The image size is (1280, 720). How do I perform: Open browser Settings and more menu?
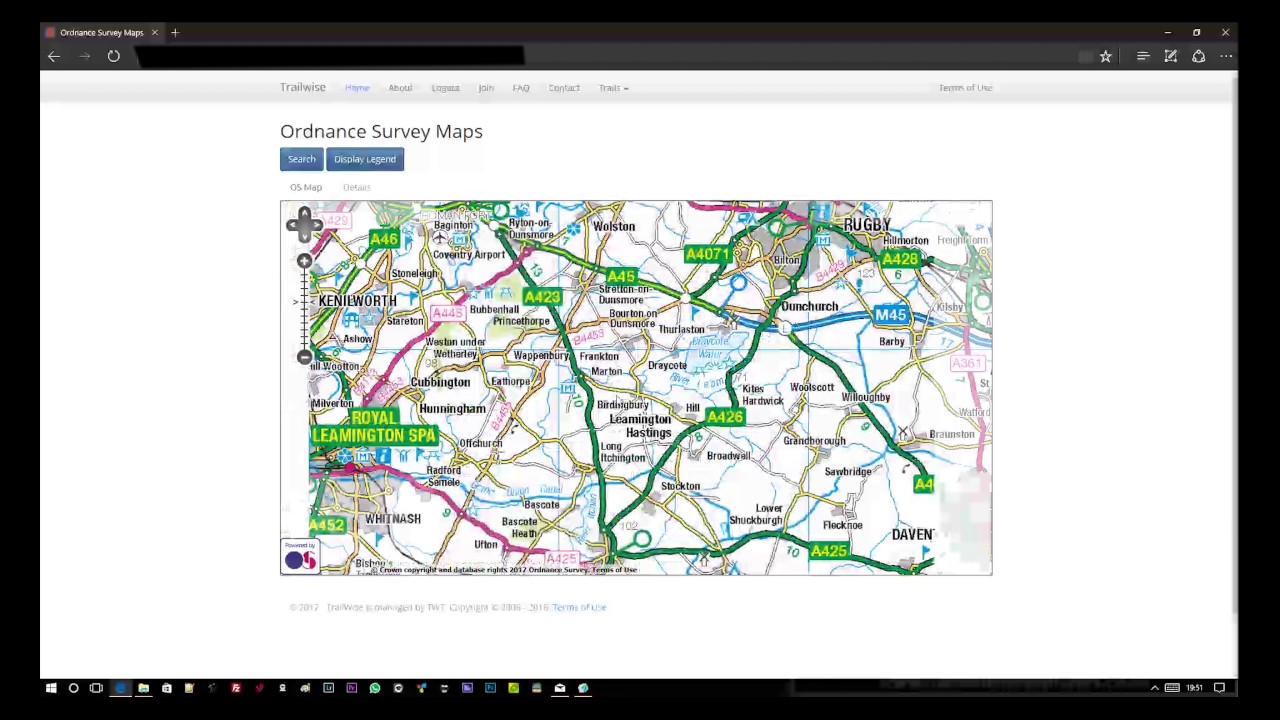coord(1226,57)
